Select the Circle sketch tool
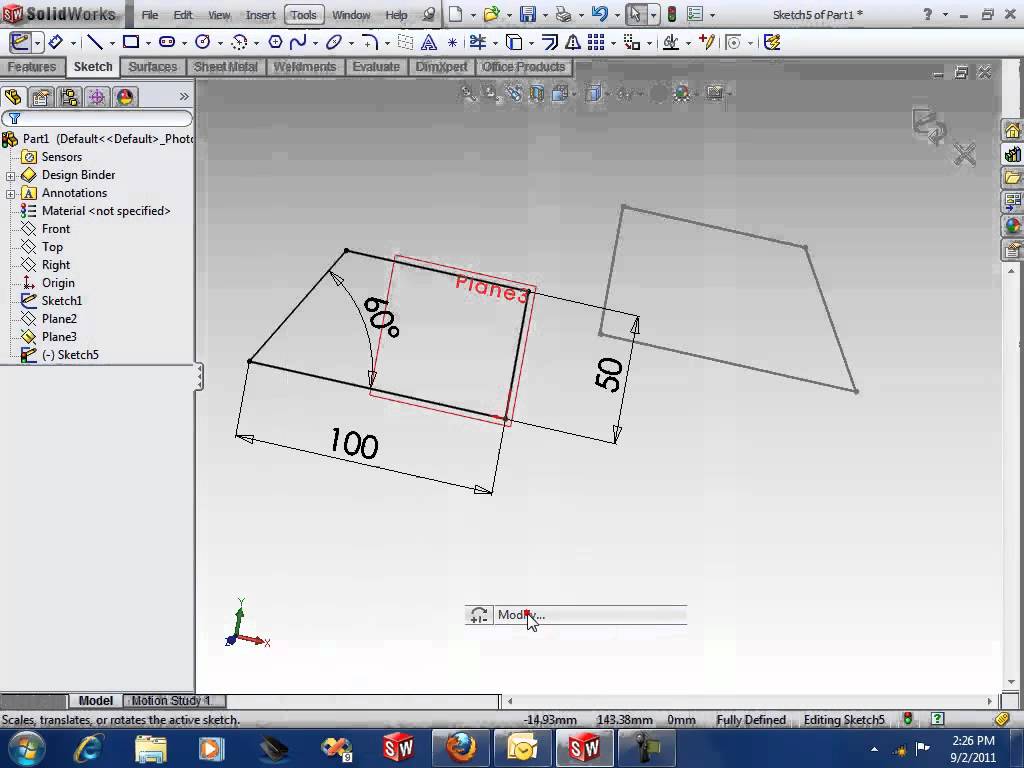Viewport: 1024px width, 768px height. tap(203, 42)
